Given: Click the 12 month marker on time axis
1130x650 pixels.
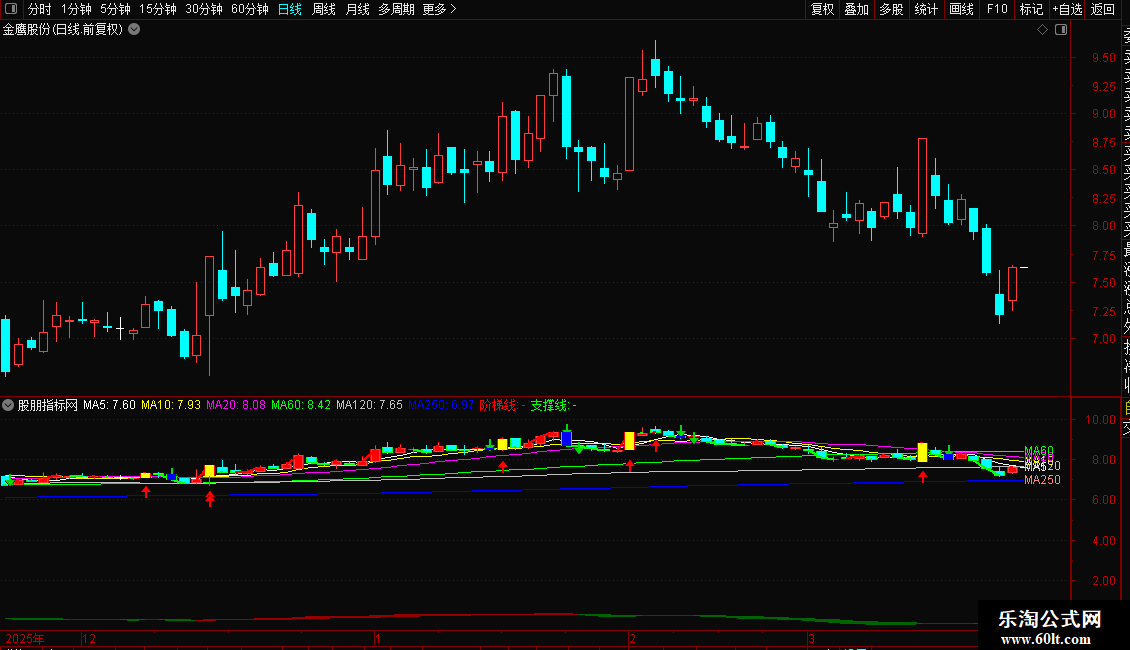Looking at the screenshot, I should pyautogui.click(x=89, y=638).
